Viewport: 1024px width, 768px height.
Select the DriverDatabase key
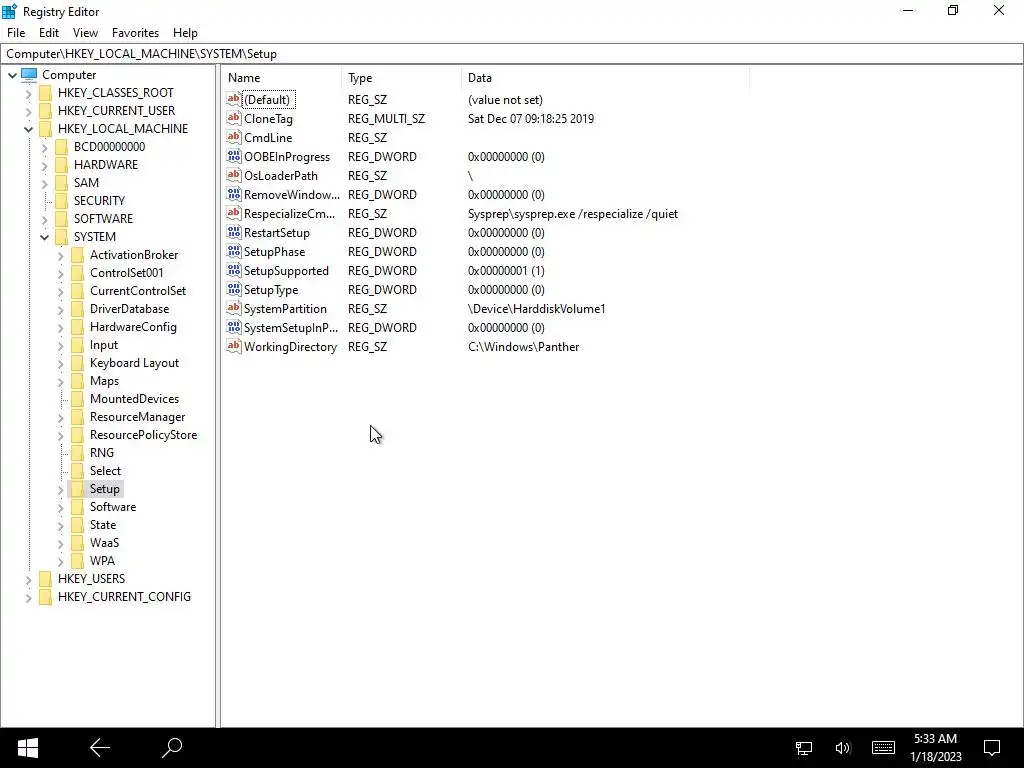(x=129, y=309)
